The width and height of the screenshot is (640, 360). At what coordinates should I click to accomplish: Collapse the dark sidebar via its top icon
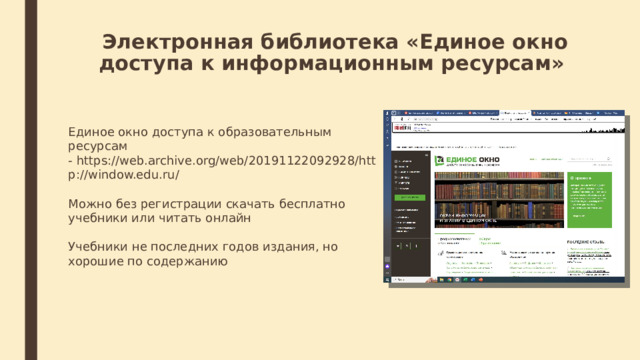[x=427, y=155]
